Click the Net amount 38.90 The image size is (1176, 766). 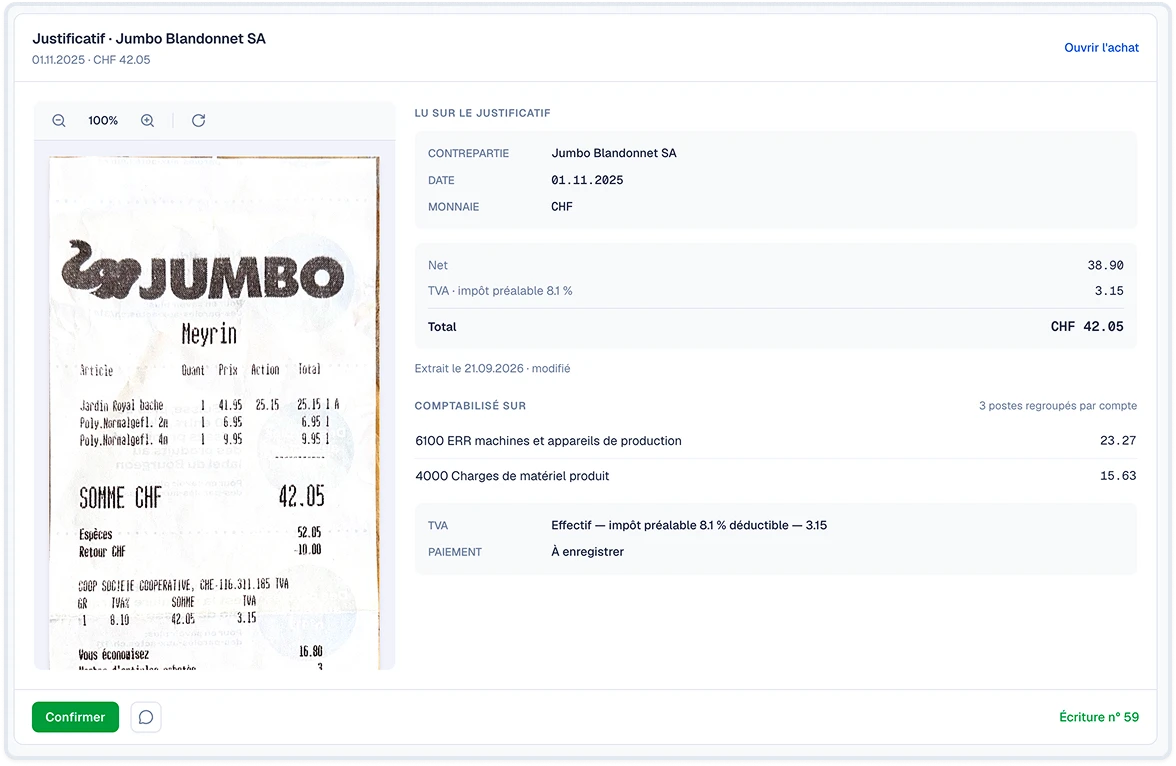click(1106, 266)
